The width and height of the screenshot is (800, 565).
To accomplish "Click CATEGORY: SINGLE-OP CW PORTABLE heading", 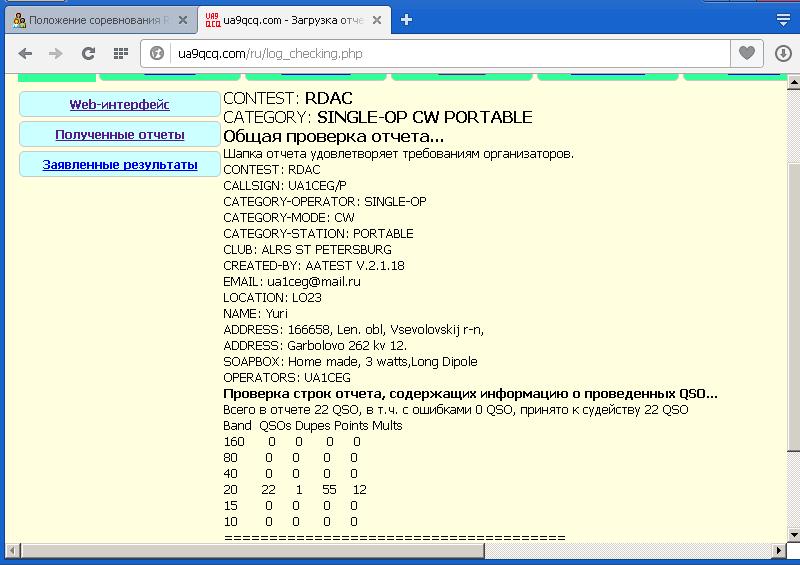I will click(378, 117).
